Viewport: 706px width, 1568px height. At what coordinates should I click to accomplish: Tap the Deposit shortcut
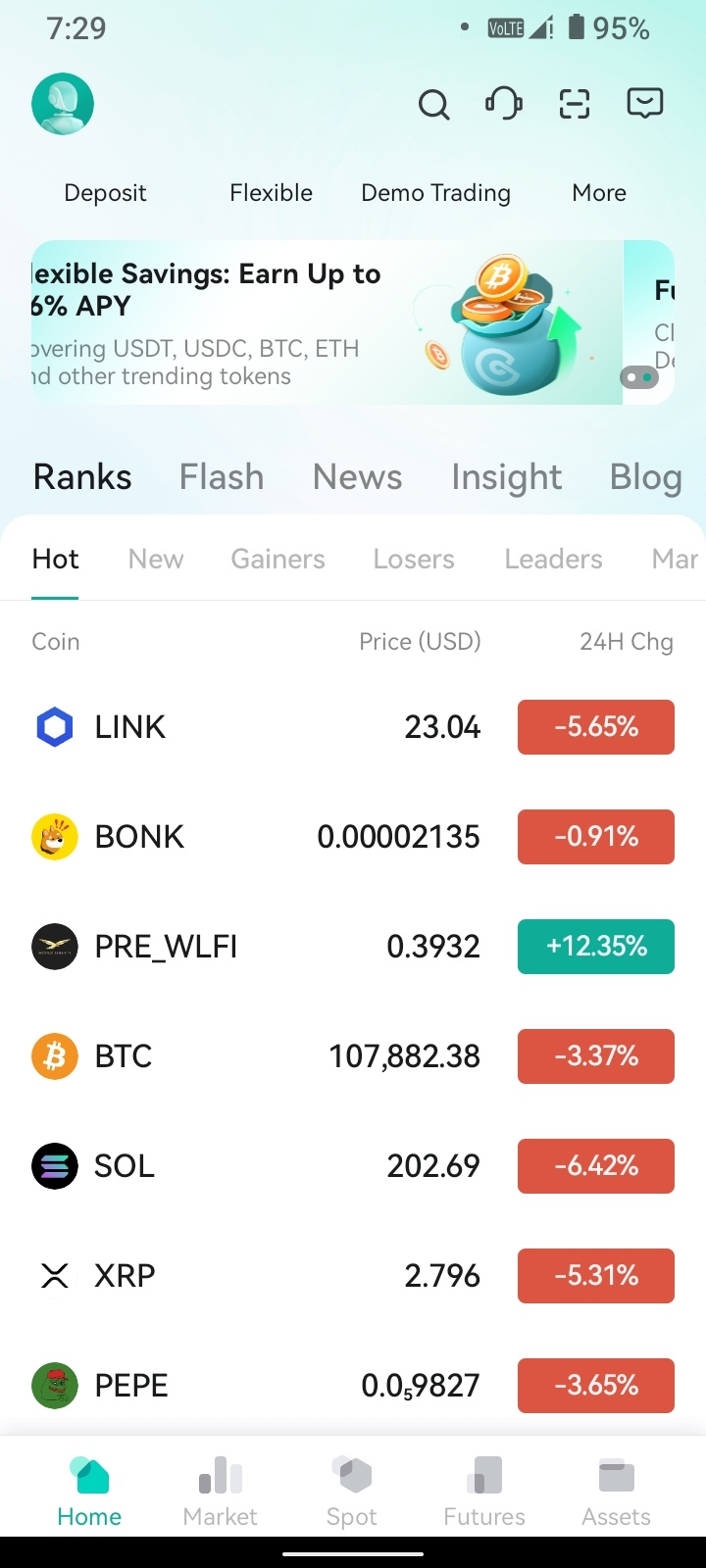click(x=105, y=193)
